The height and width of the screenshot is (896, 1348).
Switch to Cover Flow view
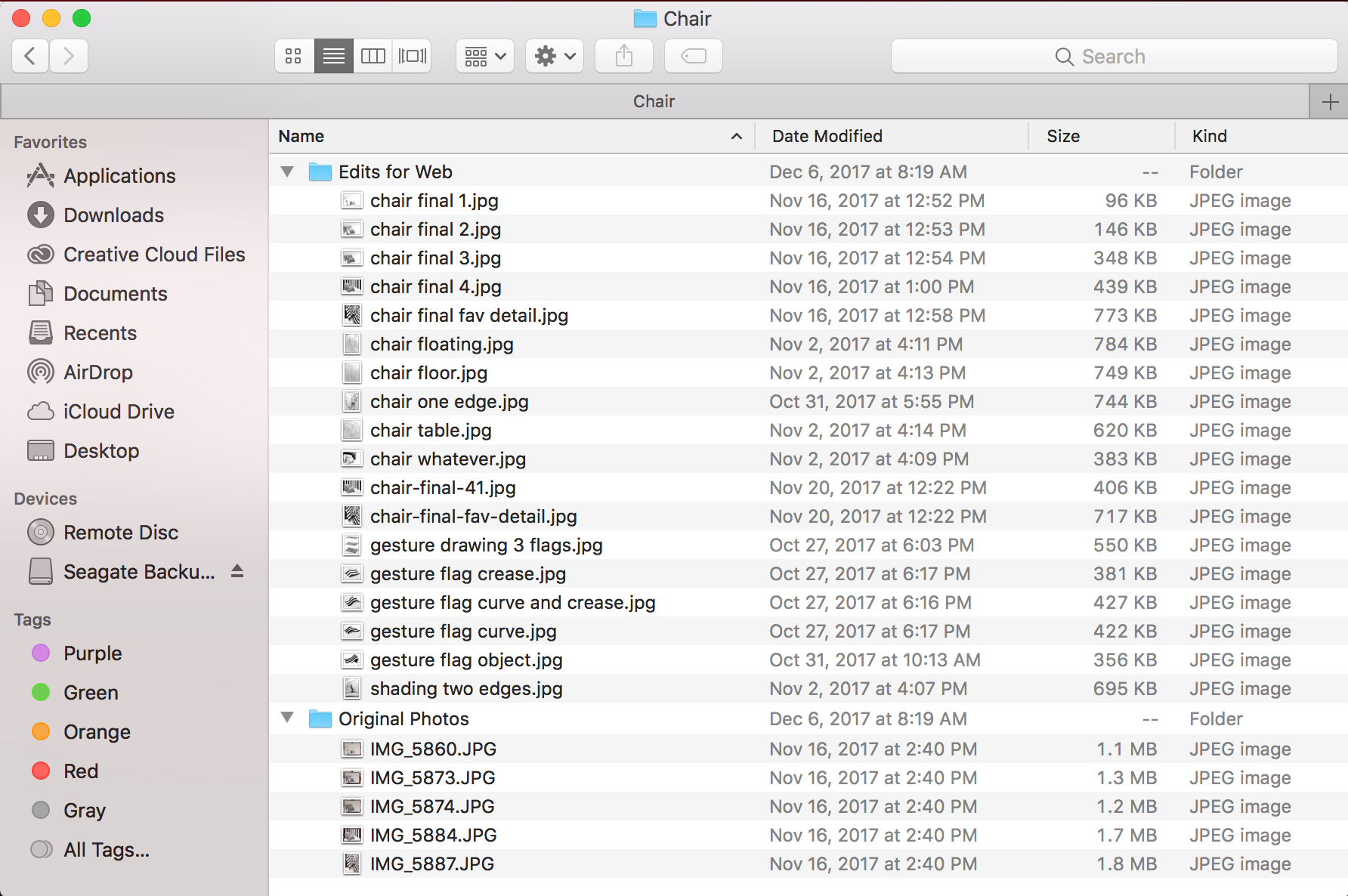412,56
